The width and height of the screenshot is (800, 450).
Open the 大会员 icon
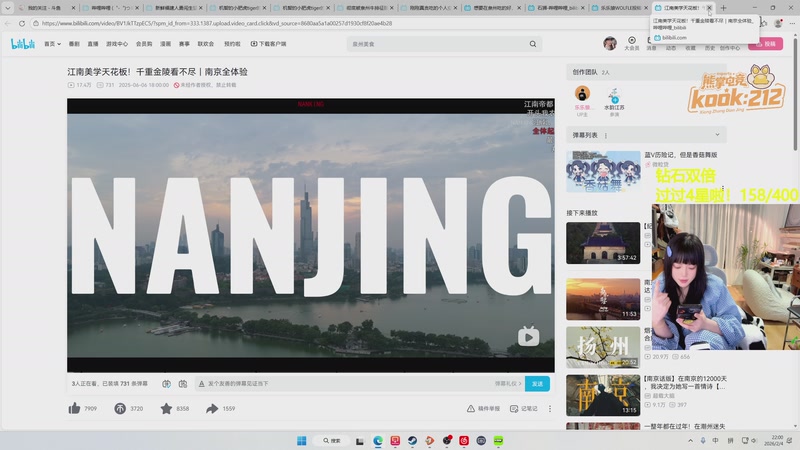632,43
